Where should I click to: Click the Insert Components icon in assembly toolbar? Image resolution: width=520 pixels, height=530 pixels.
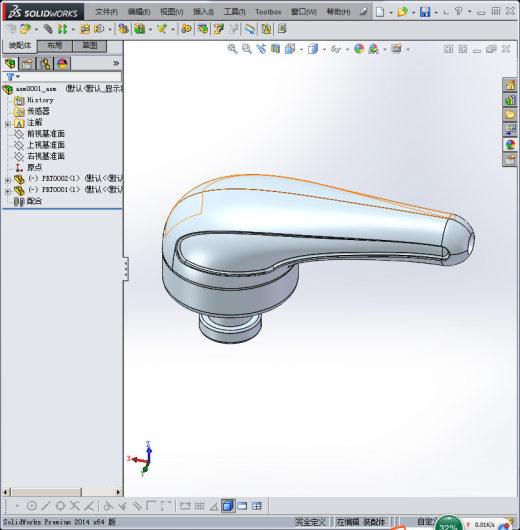(25, 29)
